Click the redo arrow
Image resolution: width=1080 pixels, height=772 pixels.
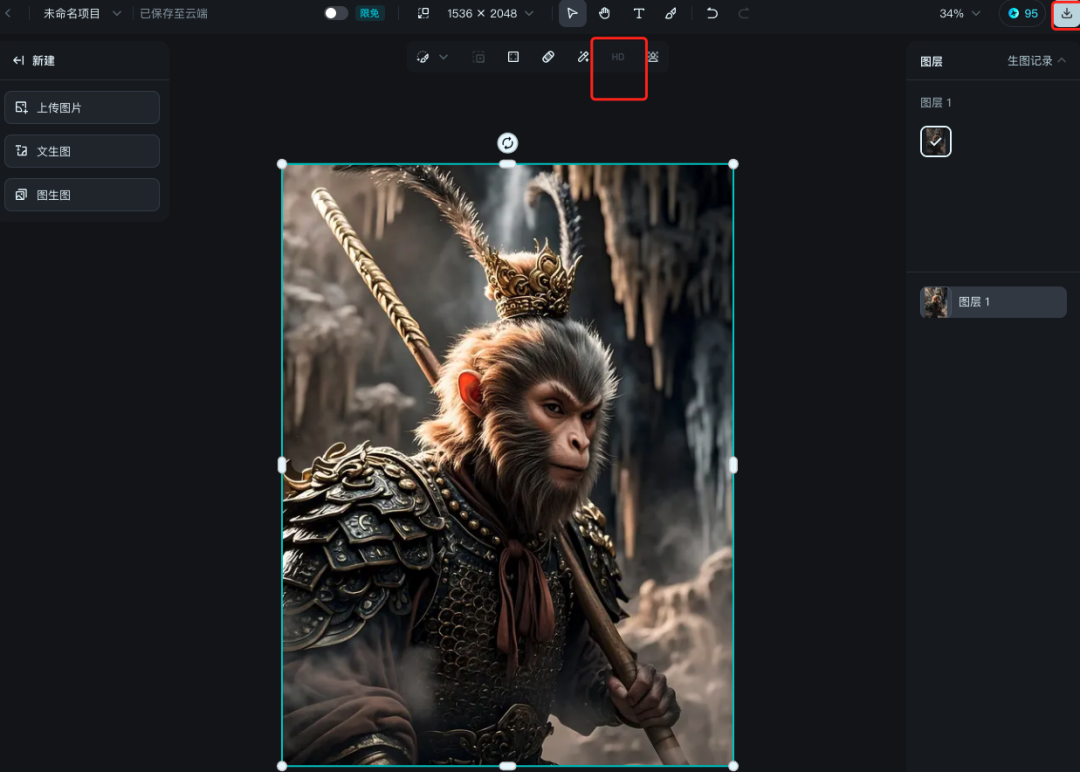[744, 13]
